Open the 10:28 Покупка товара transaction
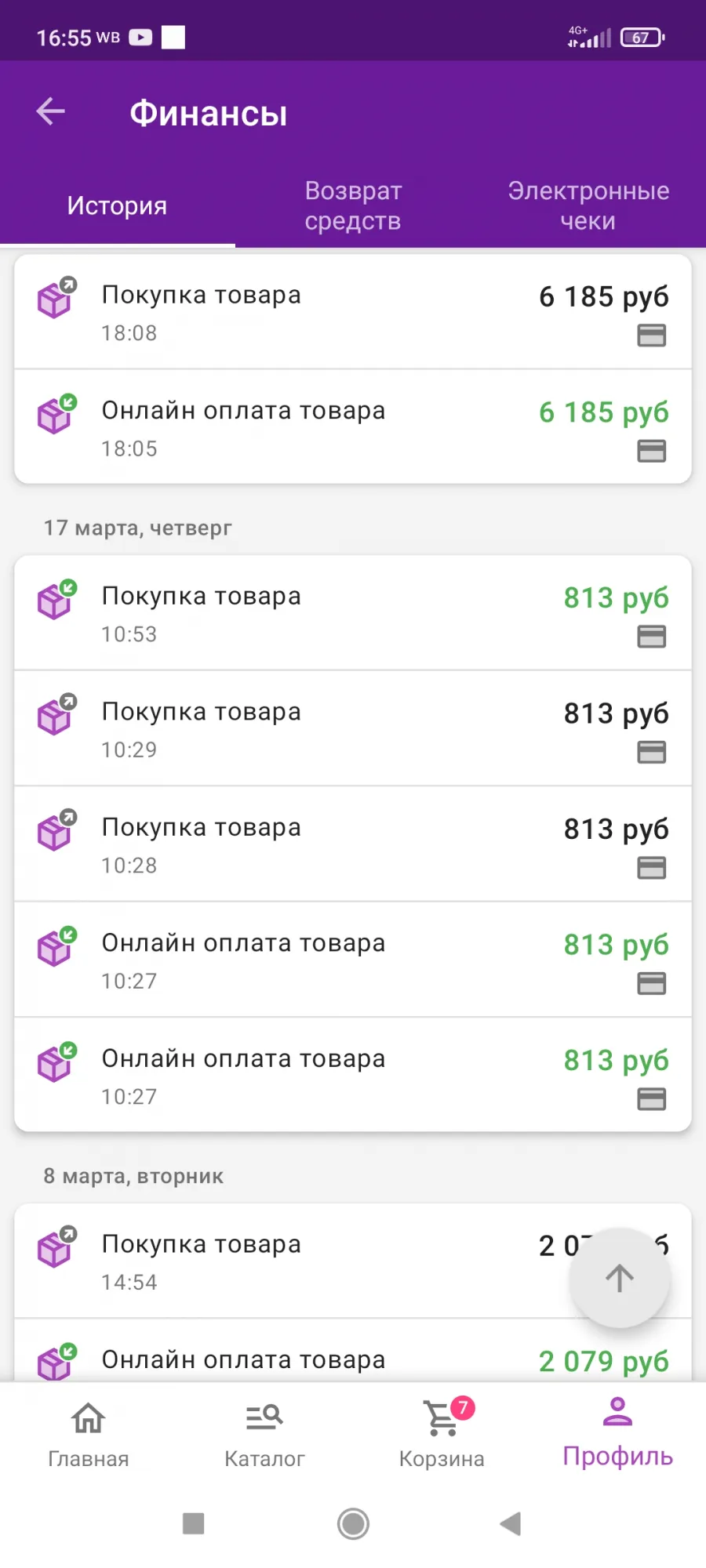Viewport: 706px width, 1568px height. click(x=353, y=844)
